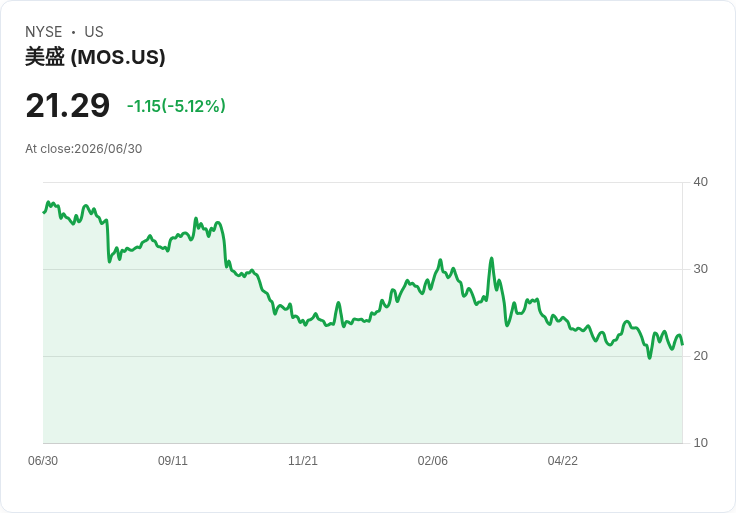Image resolution: width=736 pixels, height=513 pixels.
Task: Click the 11/21 date axis label
Action: (x=303, y=460)
